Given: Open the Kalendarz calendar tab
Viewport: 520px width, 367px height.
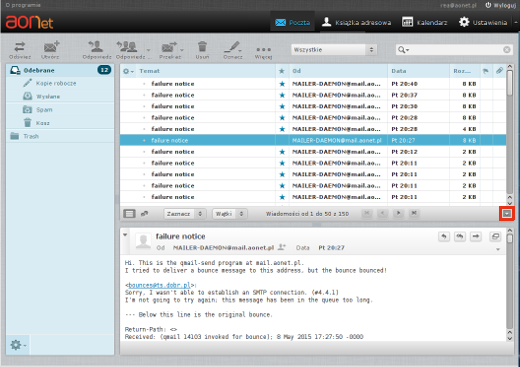Looking at the screenshot, I should (424, 22).
